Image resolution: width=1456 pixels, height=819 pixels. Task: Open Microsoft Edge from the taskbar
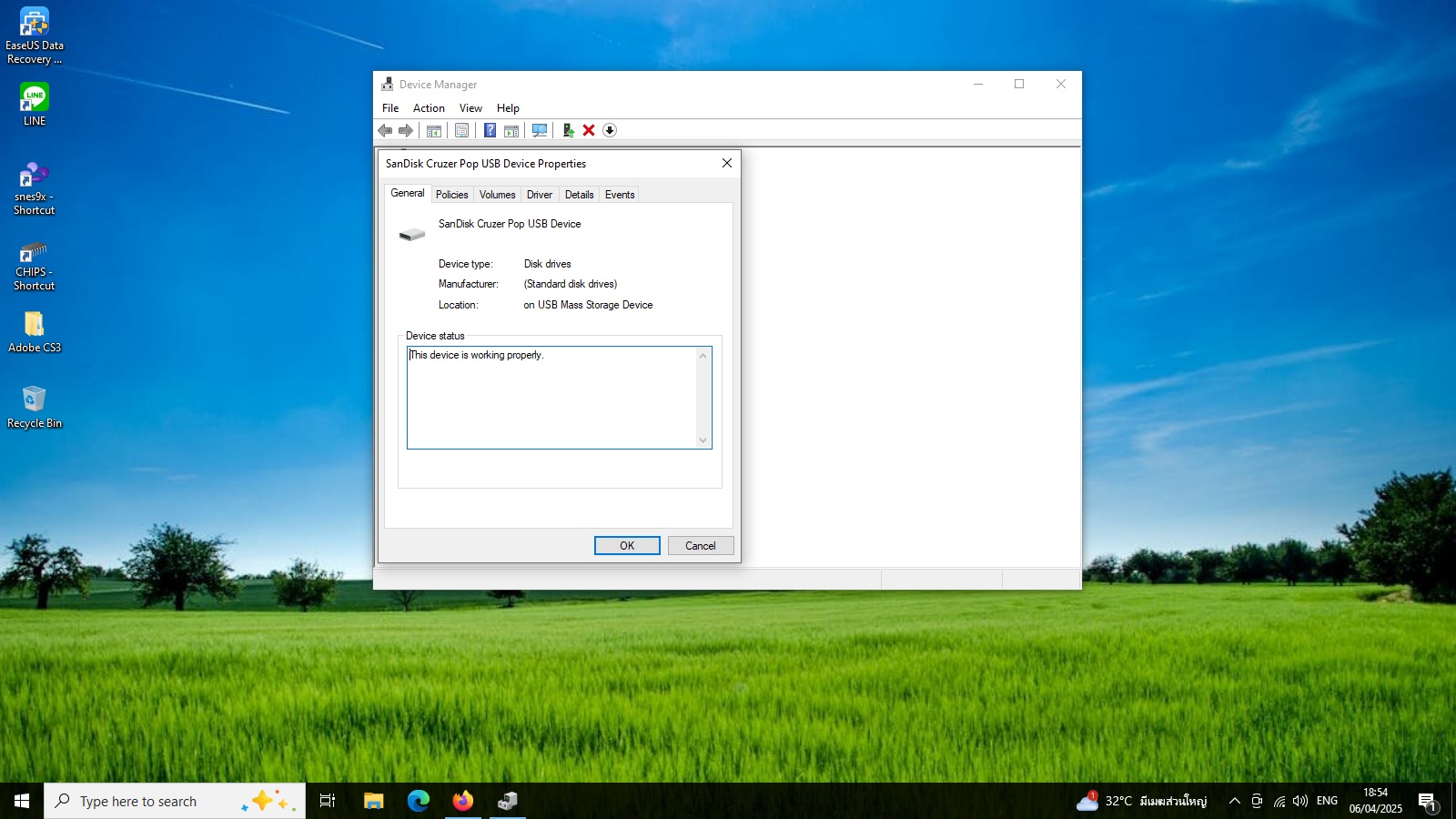tap(419, 801)
